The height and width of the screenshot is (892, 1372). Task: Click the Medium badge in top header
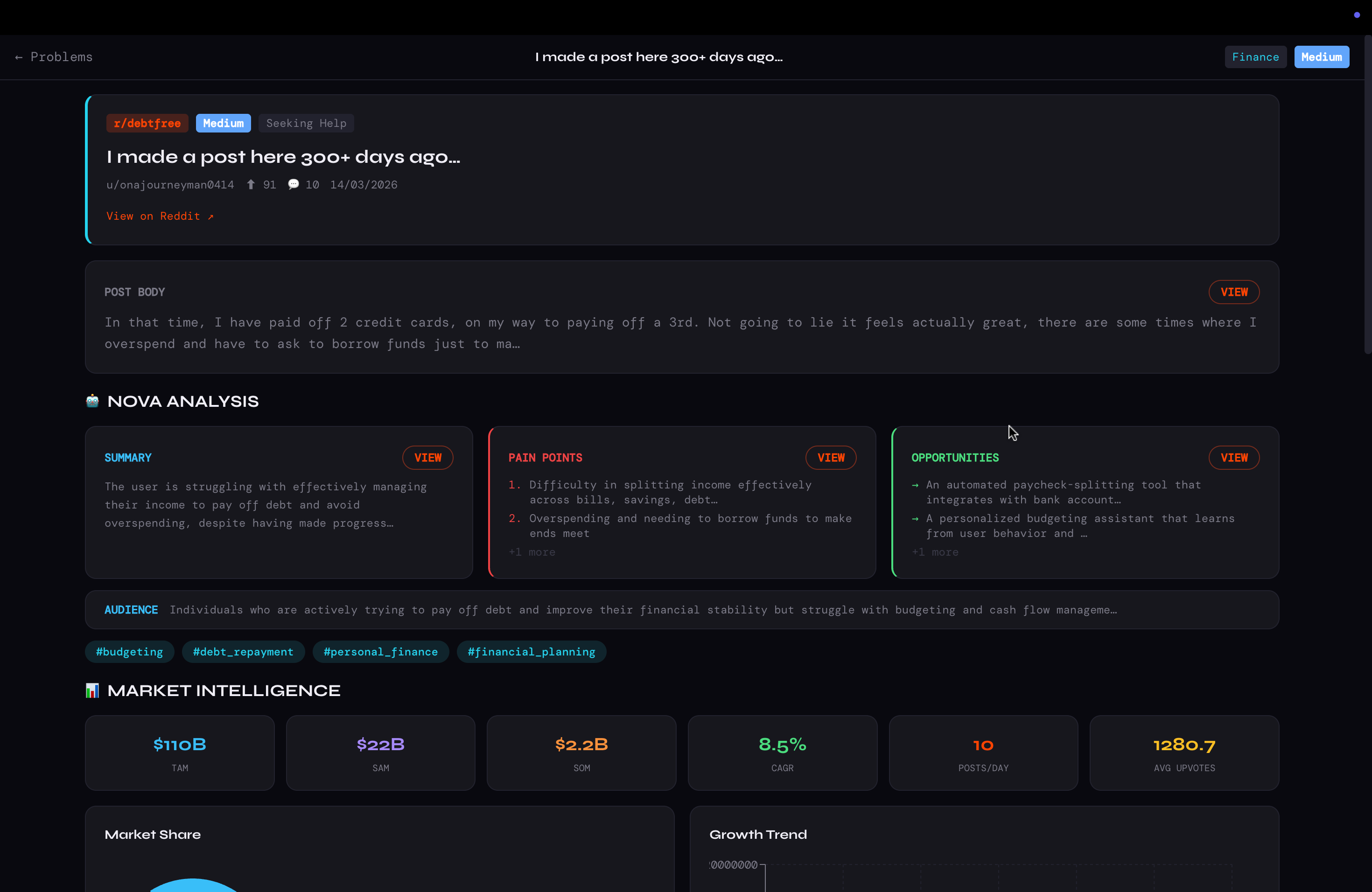(1321, 57)
